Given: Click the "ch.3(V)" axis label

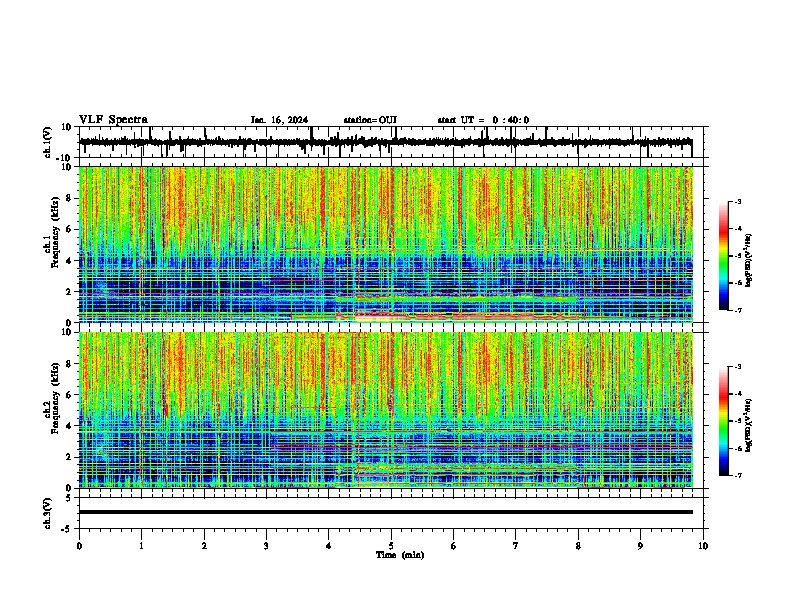Looking at the screenshot, I should pos(48,513).
